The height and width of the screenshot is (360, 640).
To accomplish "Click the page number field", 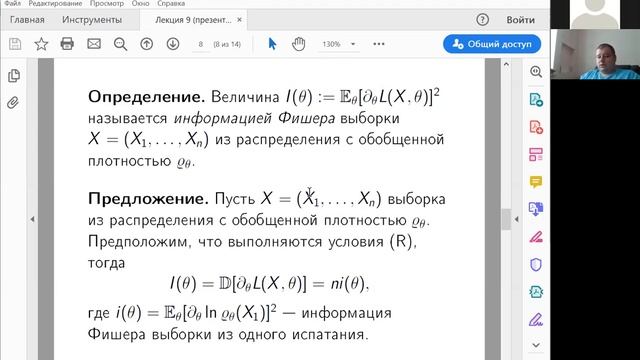I will tap(200, 44).
